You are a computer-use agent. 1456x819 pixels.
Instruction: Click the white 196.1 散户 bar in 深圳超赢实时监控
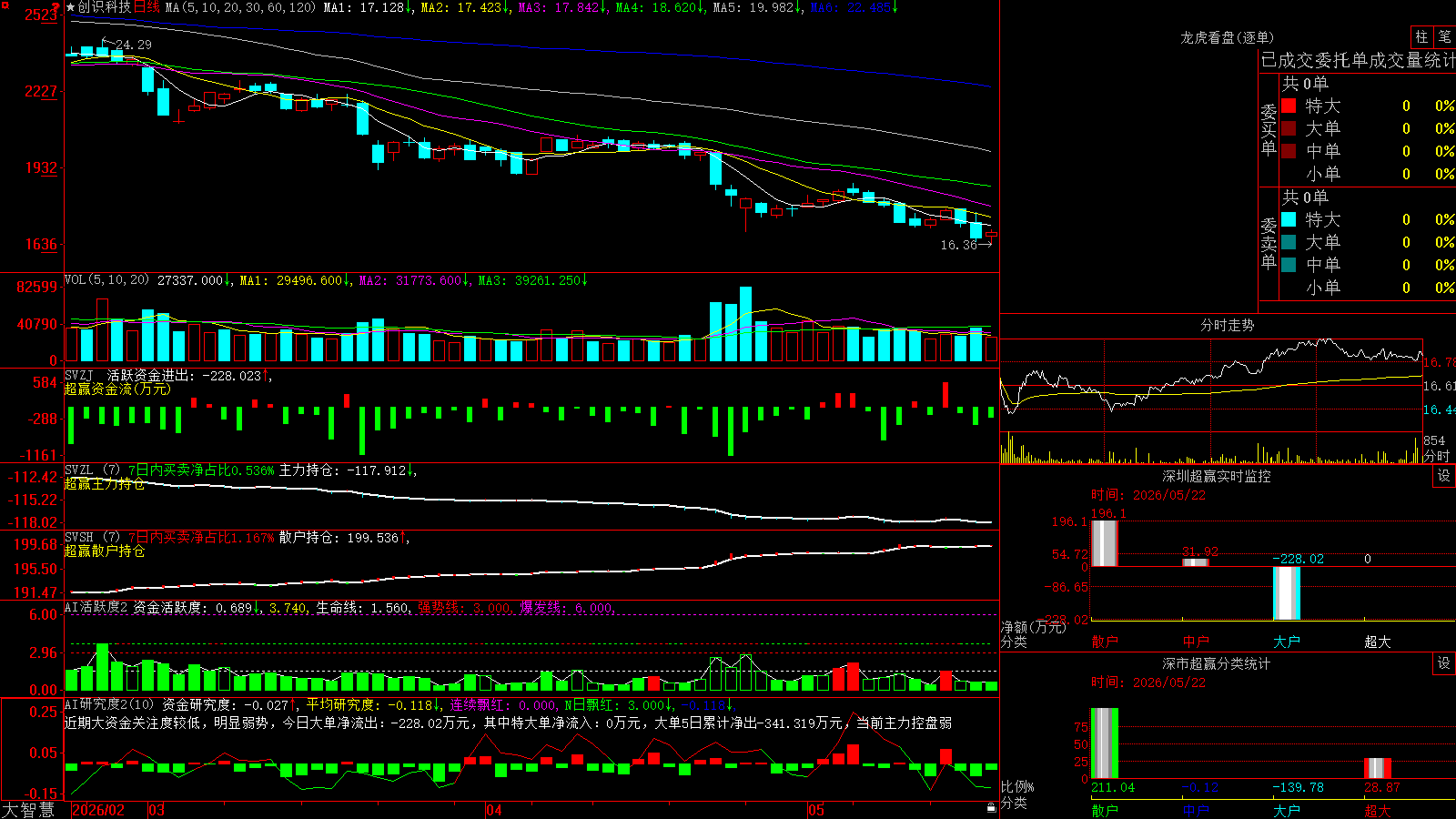click(x=1105, y=543)
